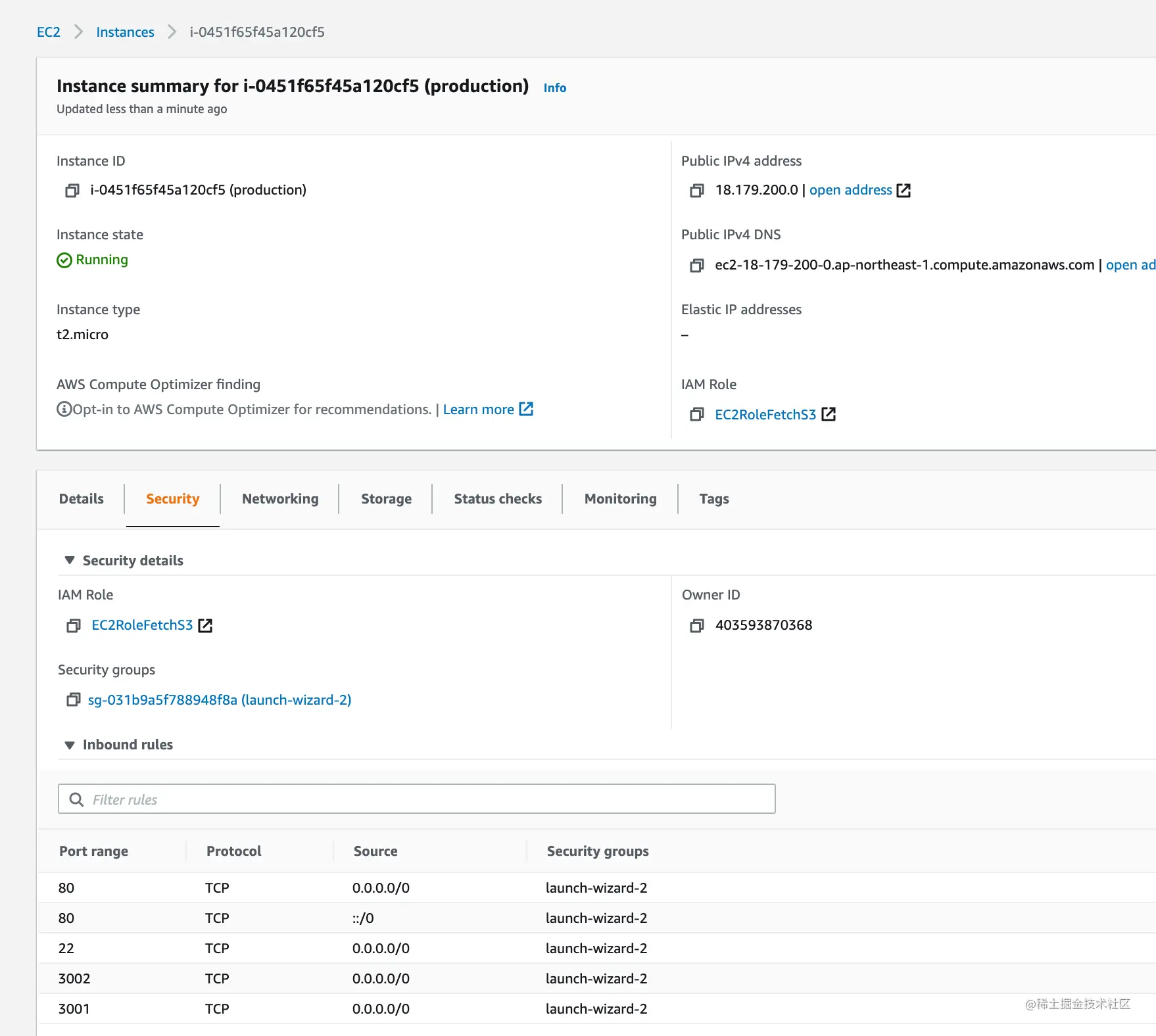Open security group sg-031b9a5f788948f8a link

point(220,700)
